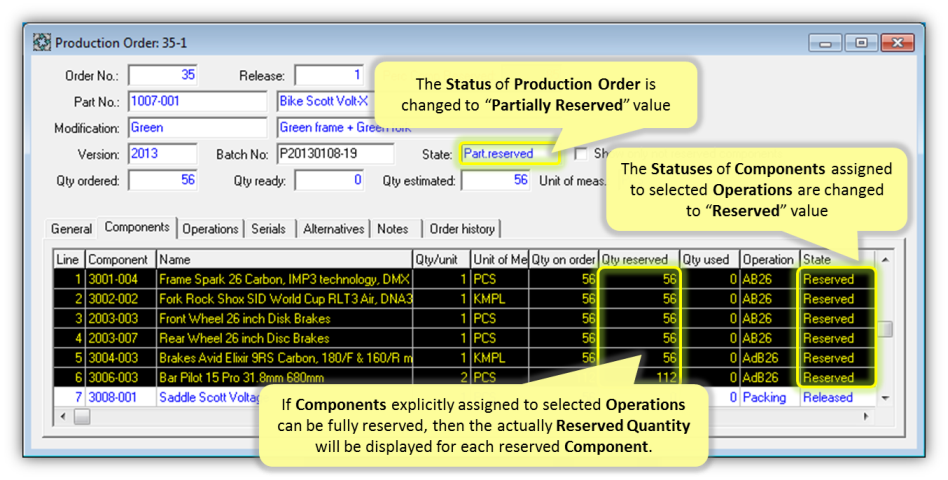Open the General tab
Image resolution: width=948 pixels, height=480 pixels.
tap(71, 229)
